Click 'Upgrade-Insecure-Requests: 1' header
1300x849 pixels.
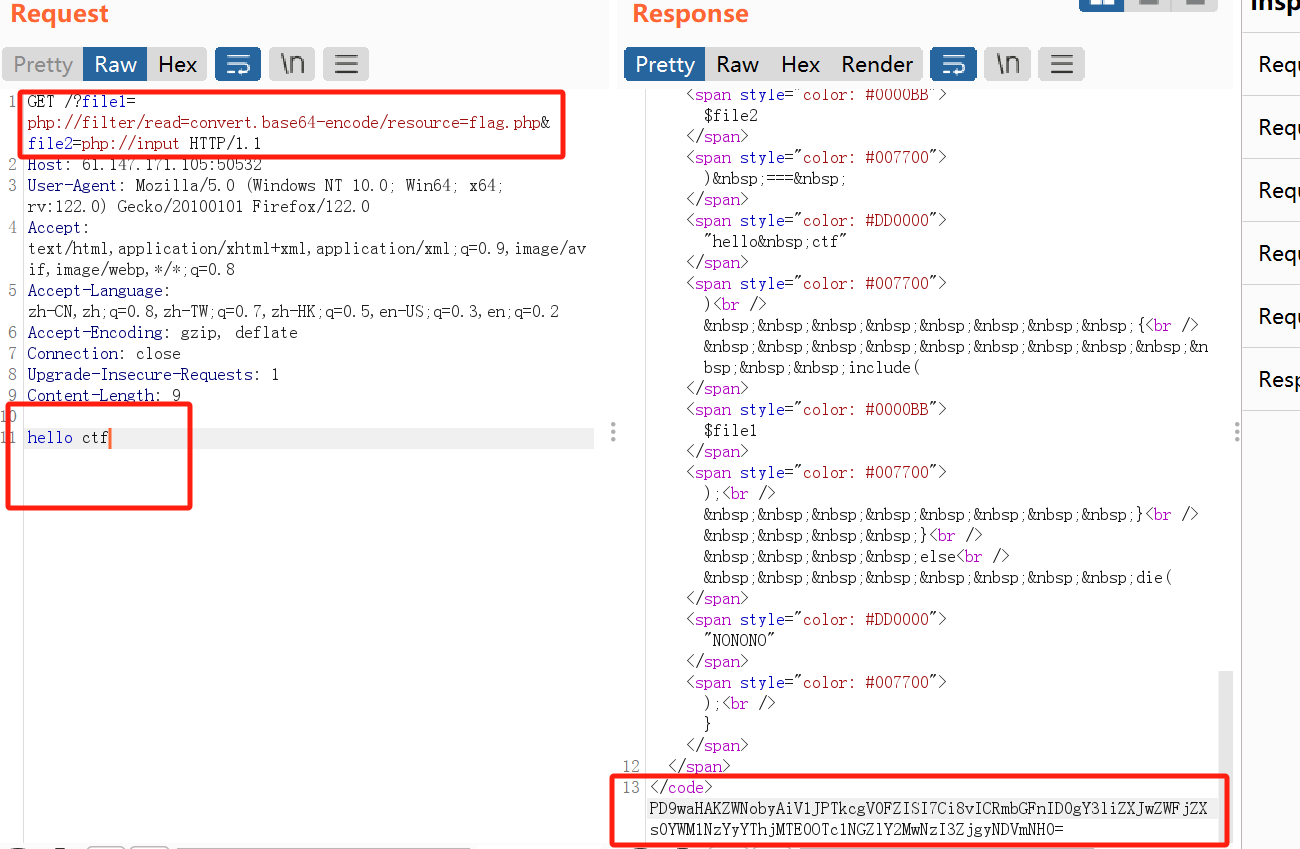coord(153,374)
